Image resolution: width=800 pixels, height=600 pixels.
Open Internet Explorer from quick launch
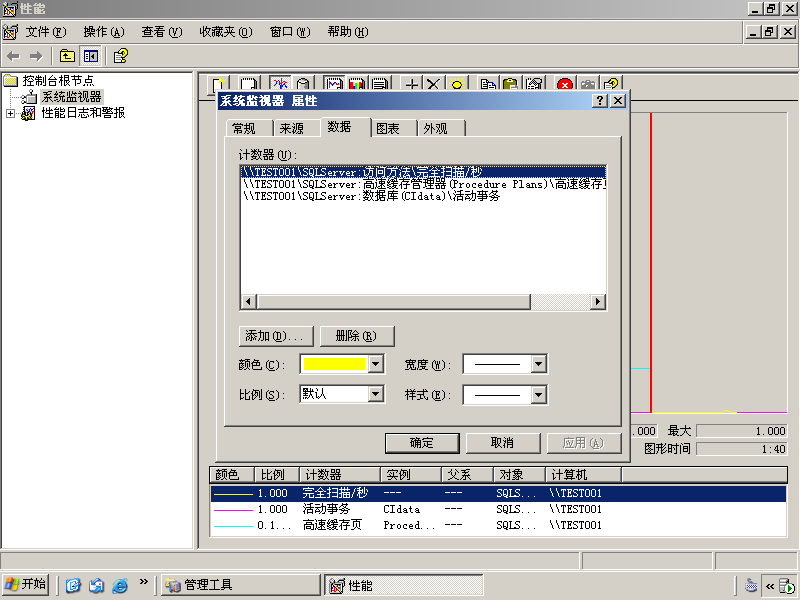coord(120,585)
